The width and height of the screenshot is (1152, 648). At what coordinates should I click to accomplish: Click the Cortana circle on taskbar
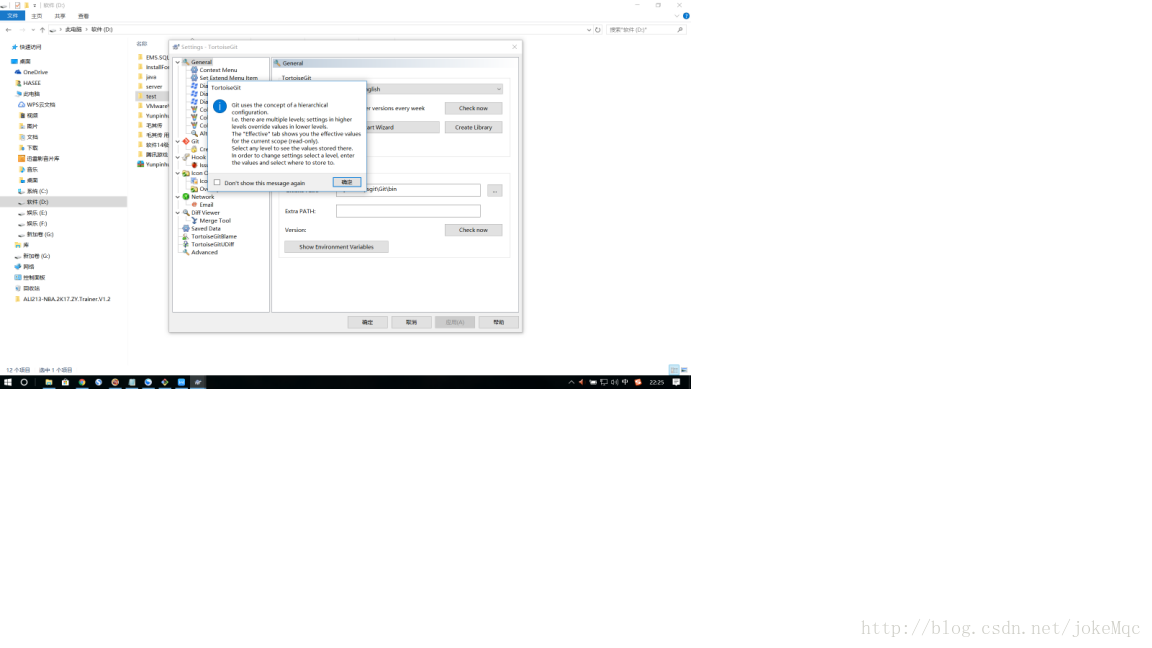click(x=24, y=382)
